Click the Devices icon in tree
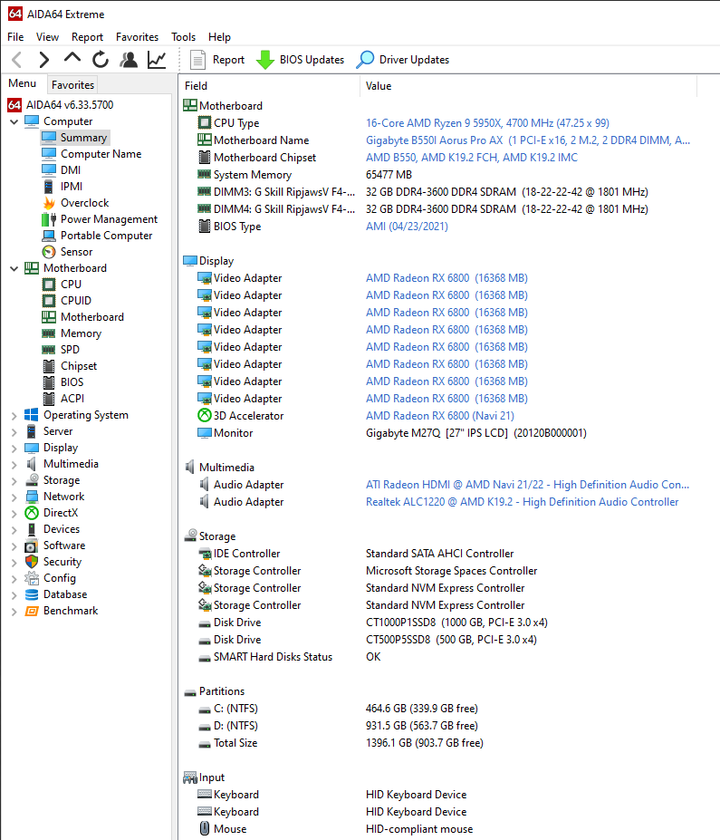Viewport: 720px width, 840px height. coord(32,529)
